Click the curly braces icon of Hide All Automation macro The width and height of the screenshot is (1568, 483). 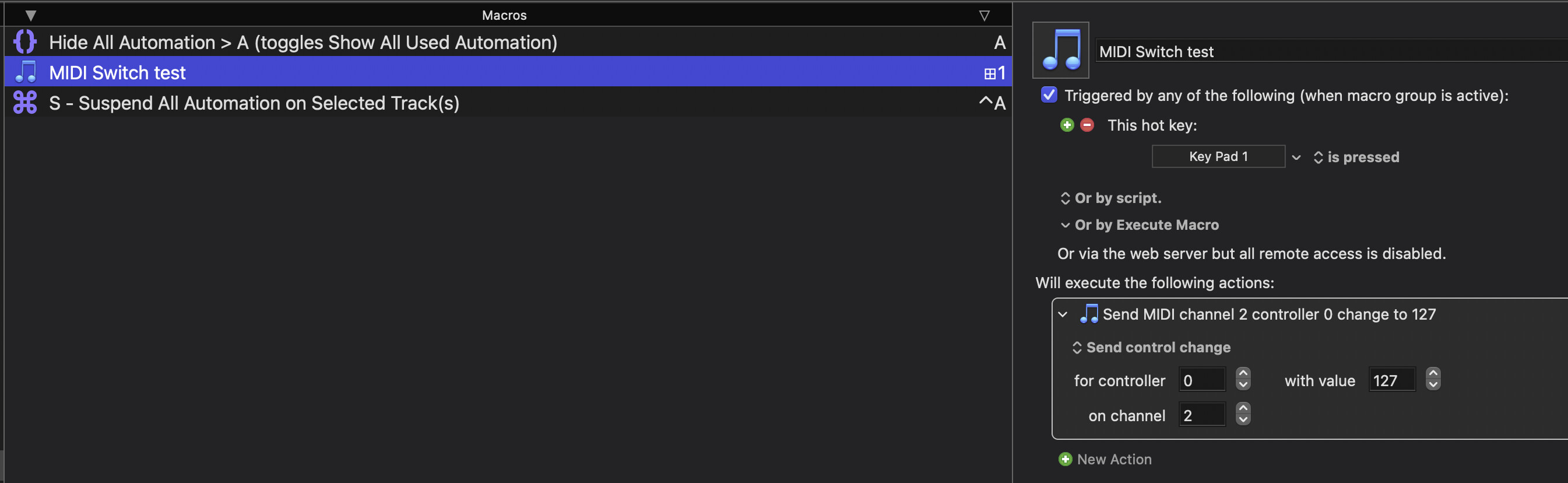(25, 42)
